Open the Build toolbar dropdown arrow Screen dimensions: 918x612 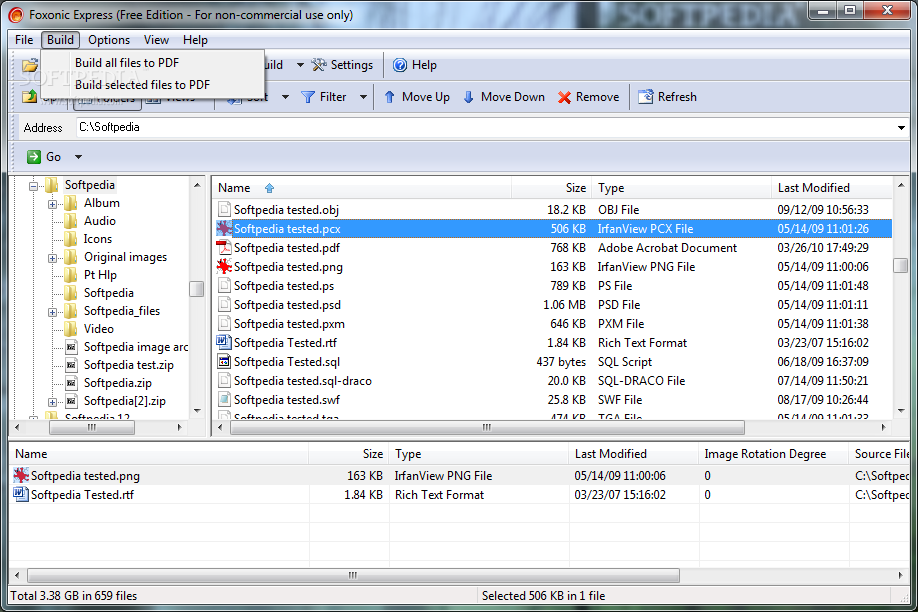tap(300, 65)
